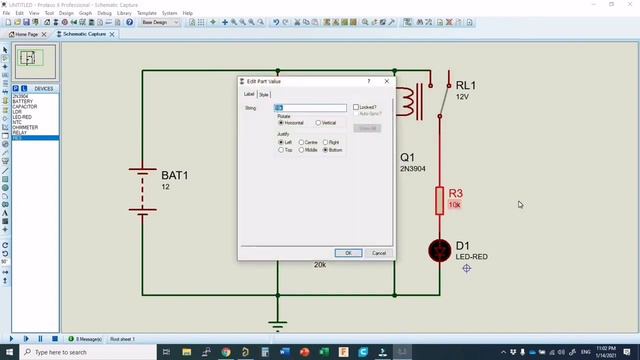
Task: Click the vertical mirror flip icon
Action: pos(5,281)
